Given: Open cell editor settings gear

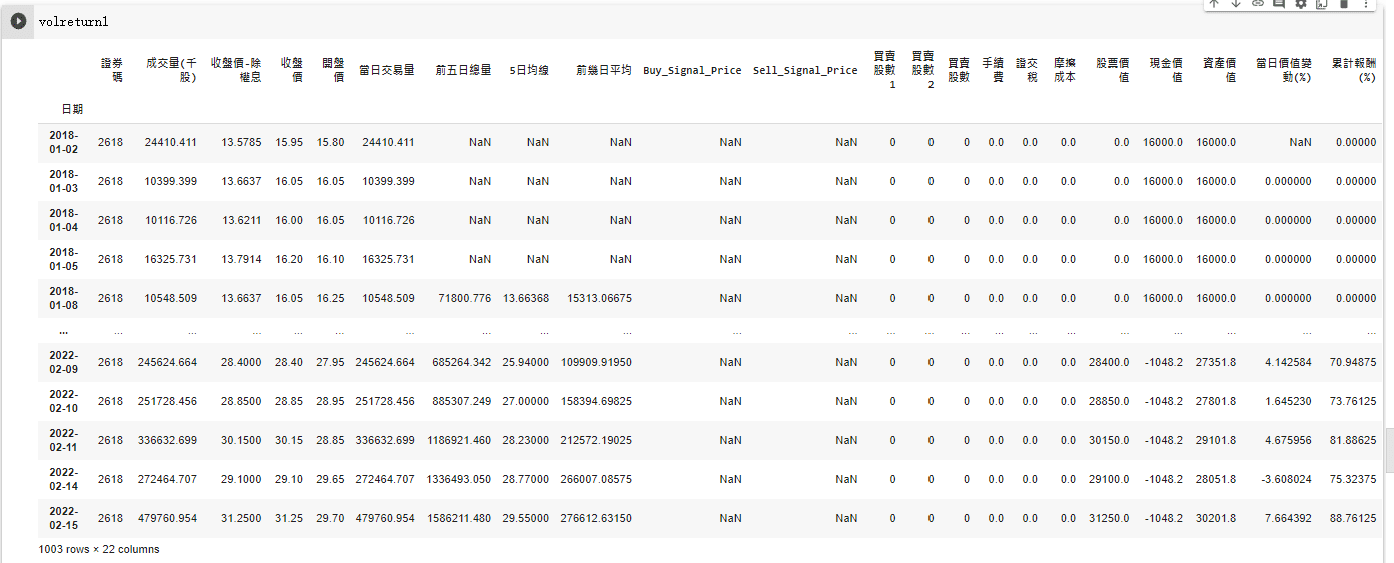Looking at the screenshot, I should coord(1301,4).
